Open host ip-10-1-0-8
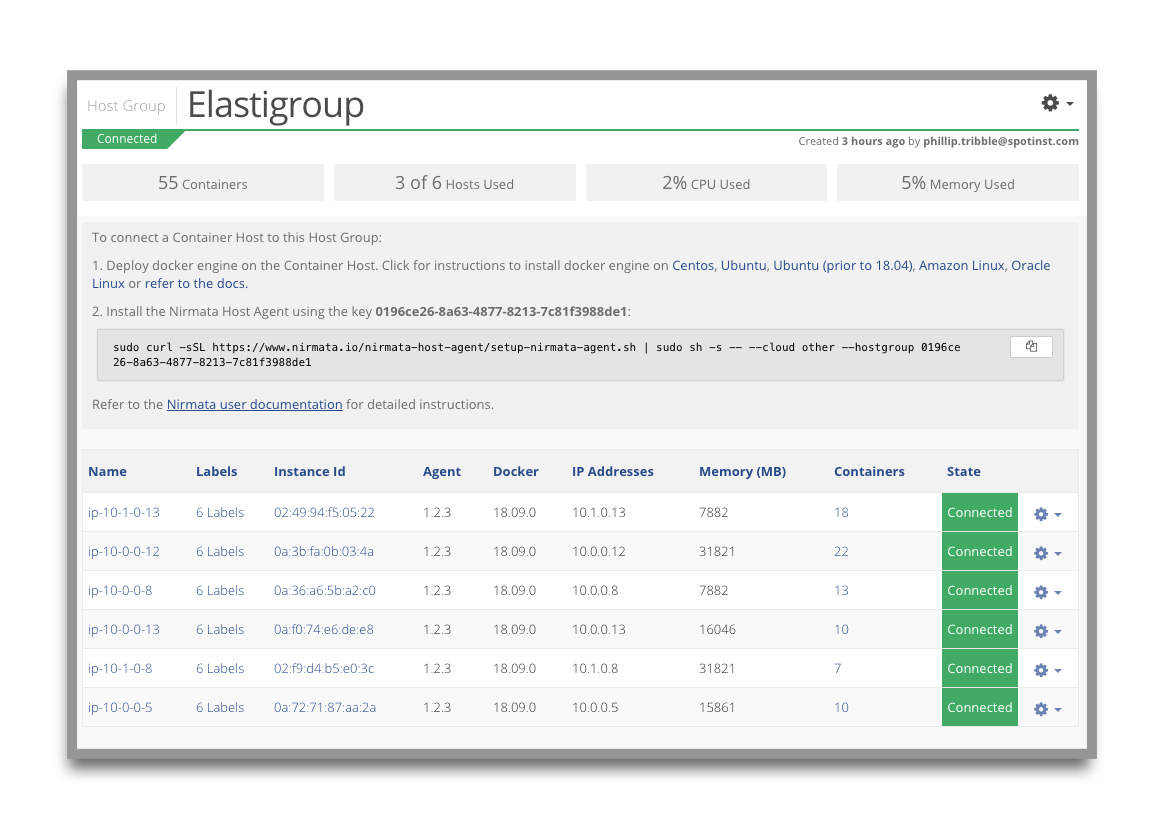1158x820 pixels. click(120, 669)
